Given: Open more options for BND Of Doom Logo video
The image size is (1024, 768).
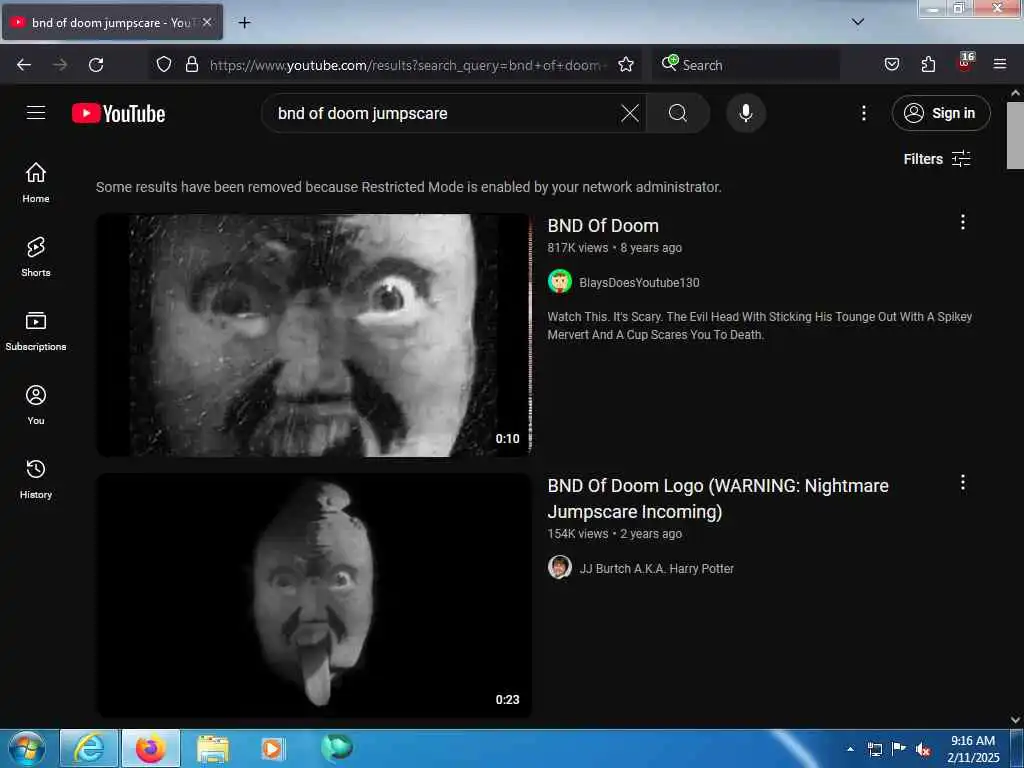Looking at the screenshot, I should point(962,483).
